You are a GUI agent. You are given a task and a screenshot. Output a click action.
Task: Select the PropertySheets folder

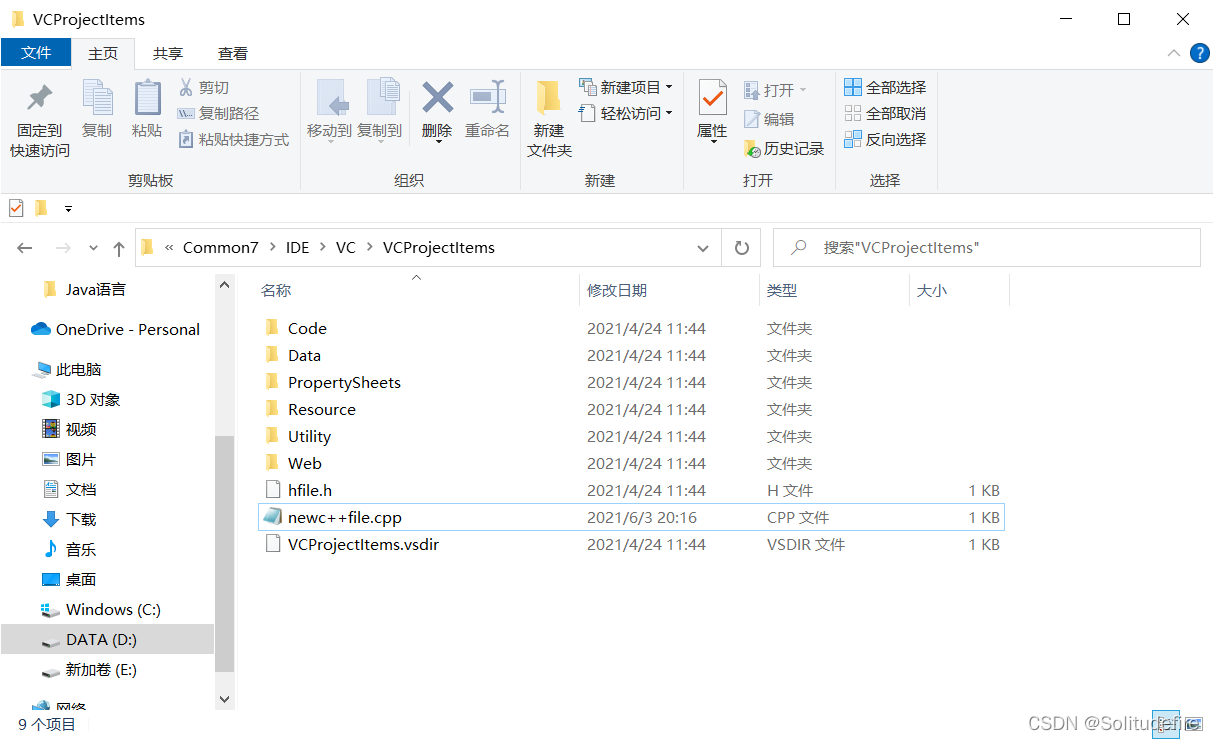(630, 382)
